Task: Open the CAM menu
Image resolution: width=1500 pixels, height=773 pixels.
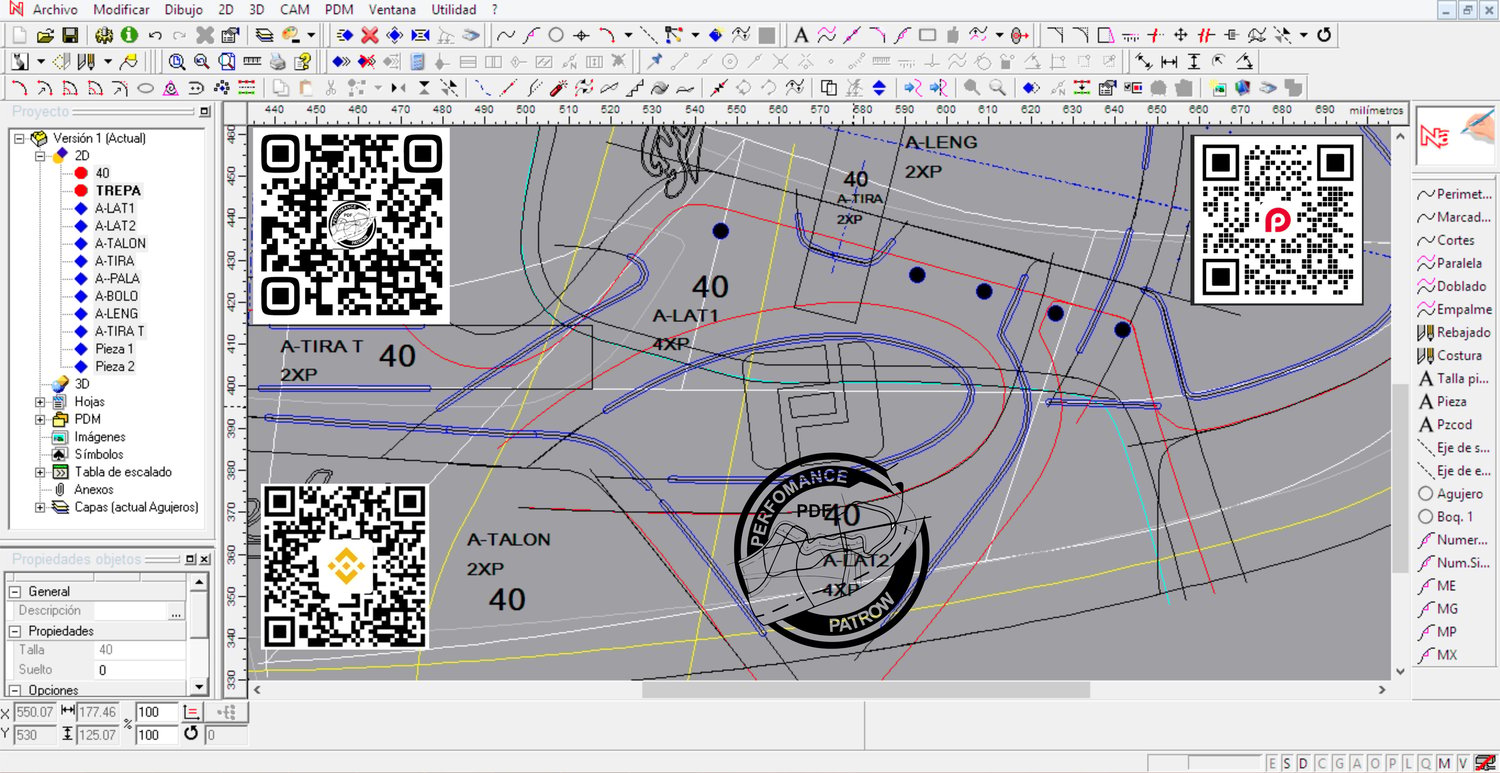Action: tap(294, 9)
